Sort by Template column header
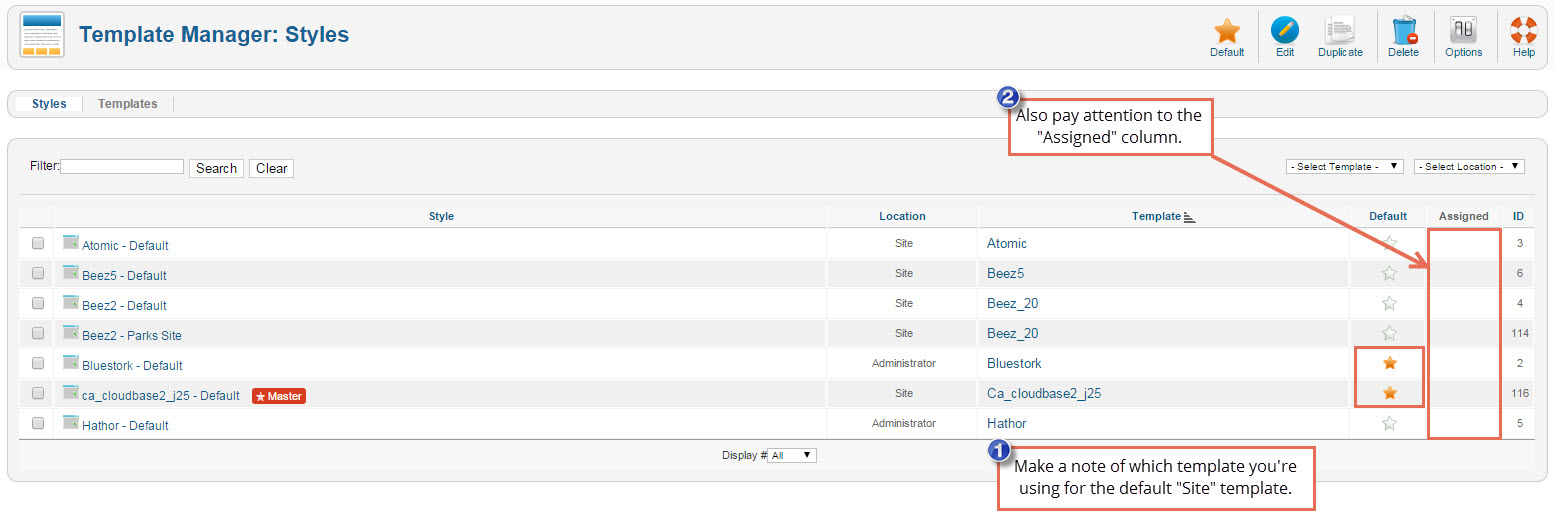This screenshot has width=1554, height=523. [x=1156, y=216]
